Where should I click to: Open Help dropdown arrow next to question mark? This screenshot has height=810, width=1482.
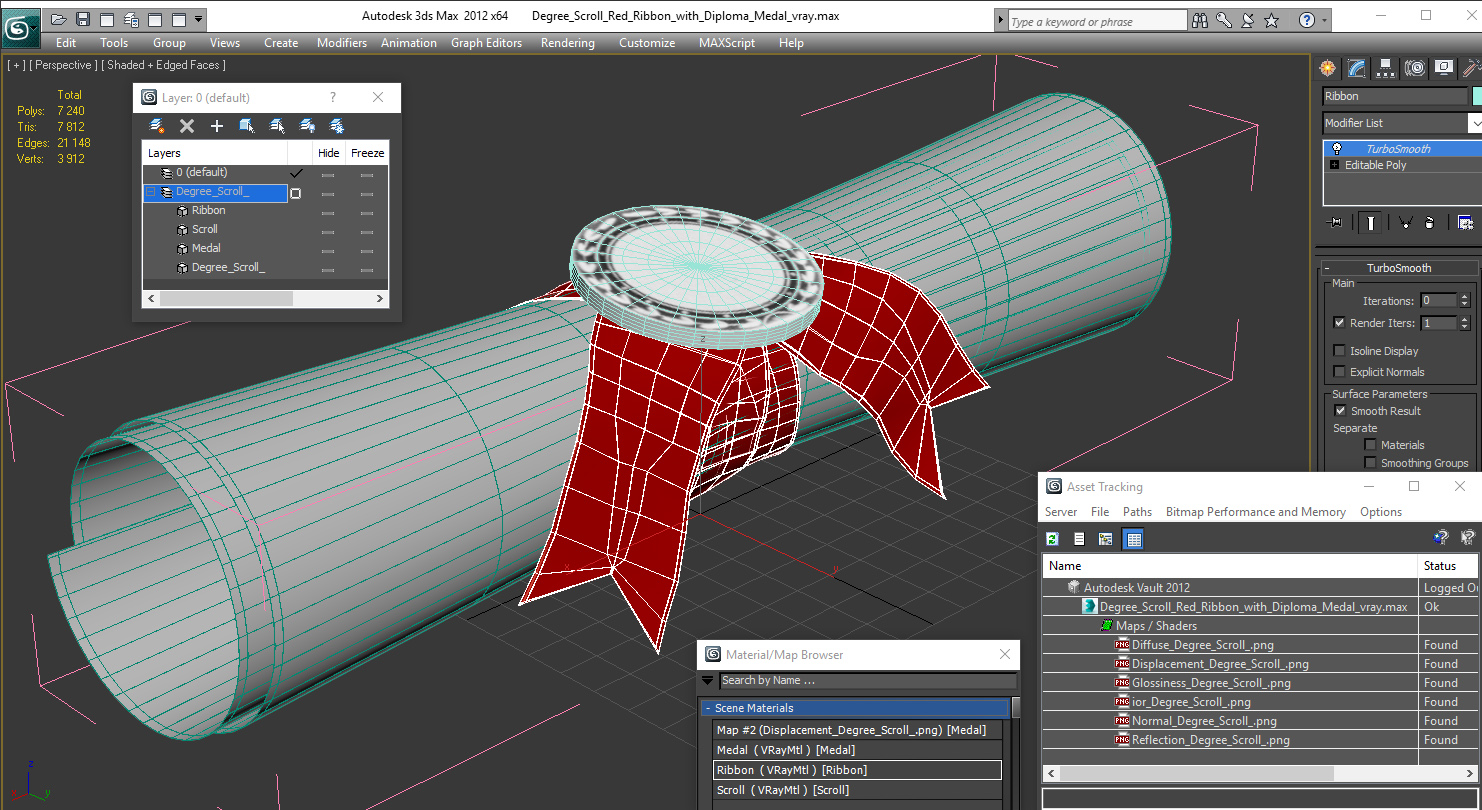1325,20
